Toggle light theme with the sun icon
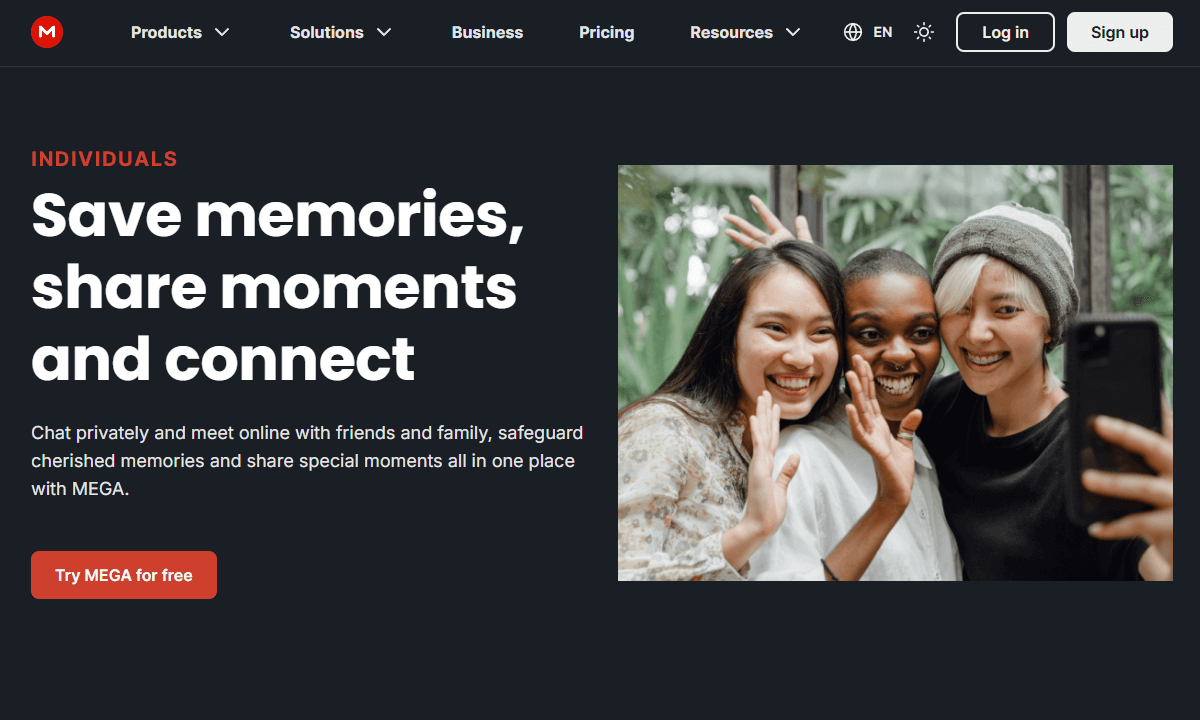This screenshot has width=1200, height=720. click(924, 32)
